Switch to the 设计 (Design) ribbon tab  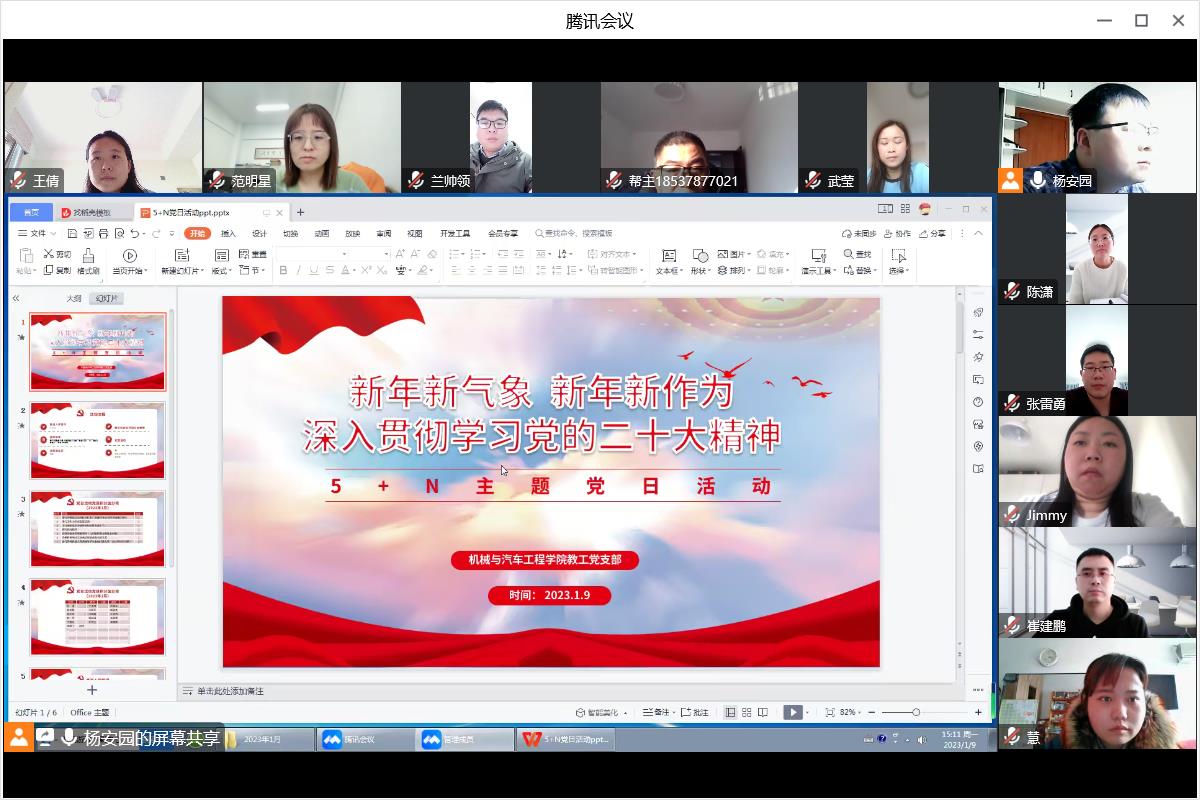click(x=259, y=233)
